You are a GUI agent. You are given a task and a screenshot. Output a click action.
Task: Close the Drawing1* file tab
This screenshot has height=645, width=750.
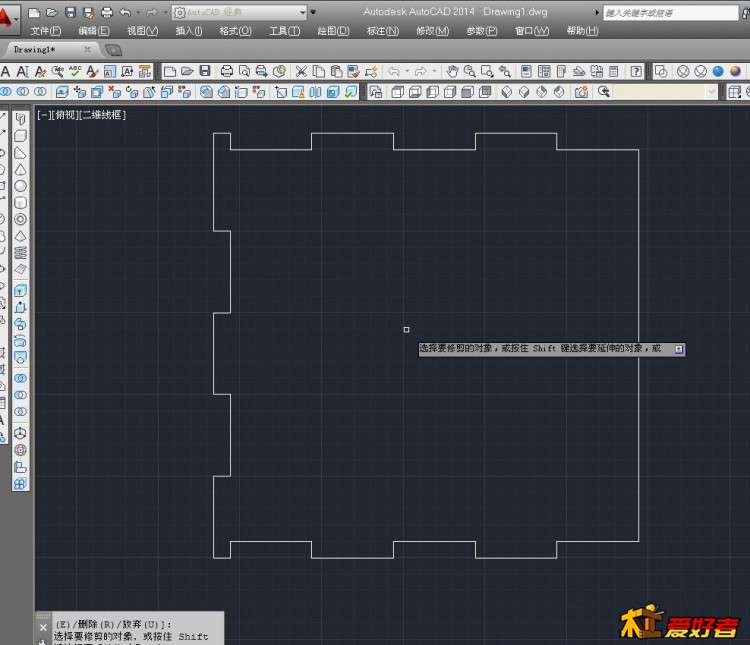pos(87,49)
